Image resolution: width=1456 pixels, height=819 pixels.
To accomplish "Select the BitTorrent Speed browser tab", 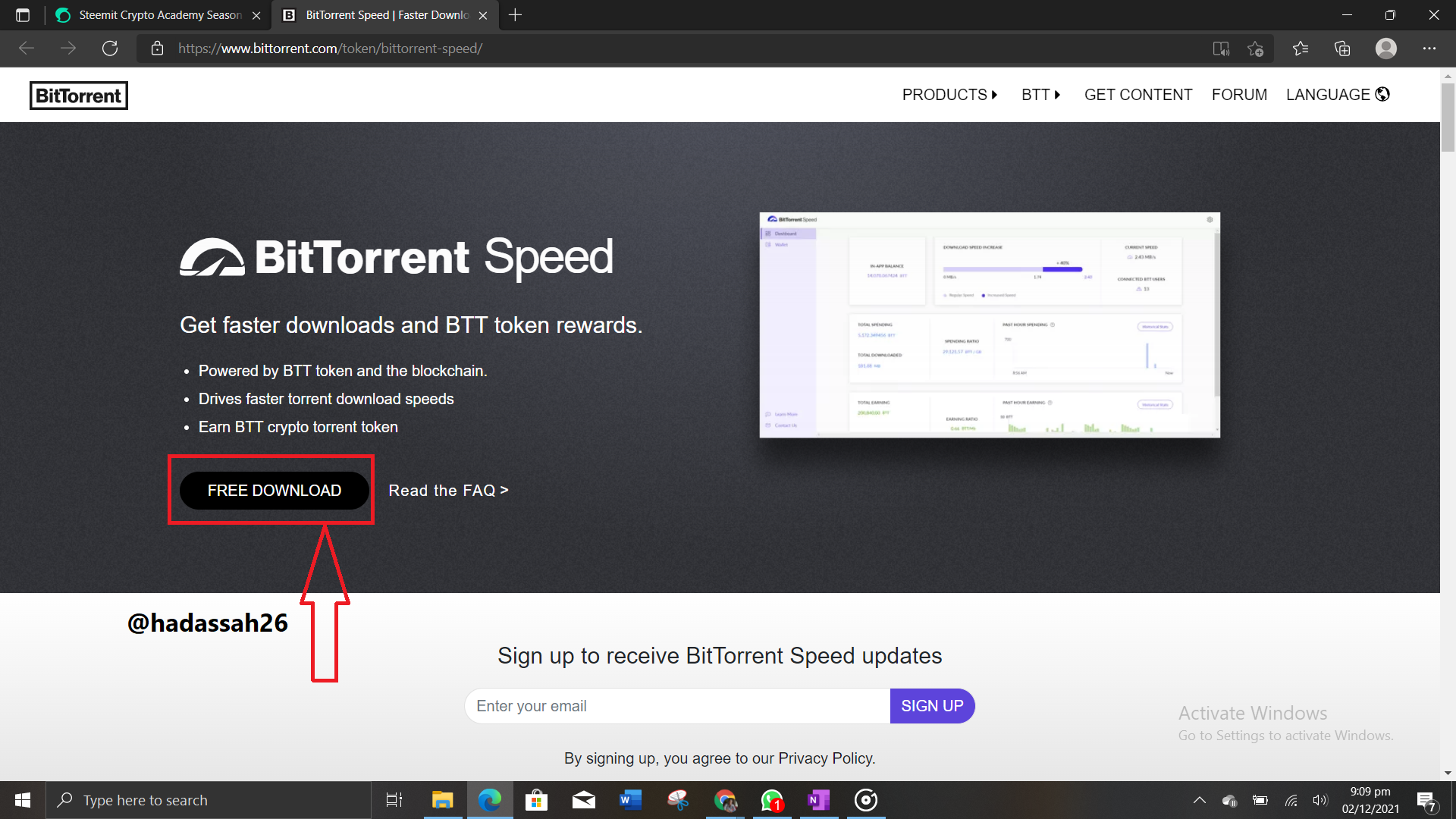I will click(387, 15).
